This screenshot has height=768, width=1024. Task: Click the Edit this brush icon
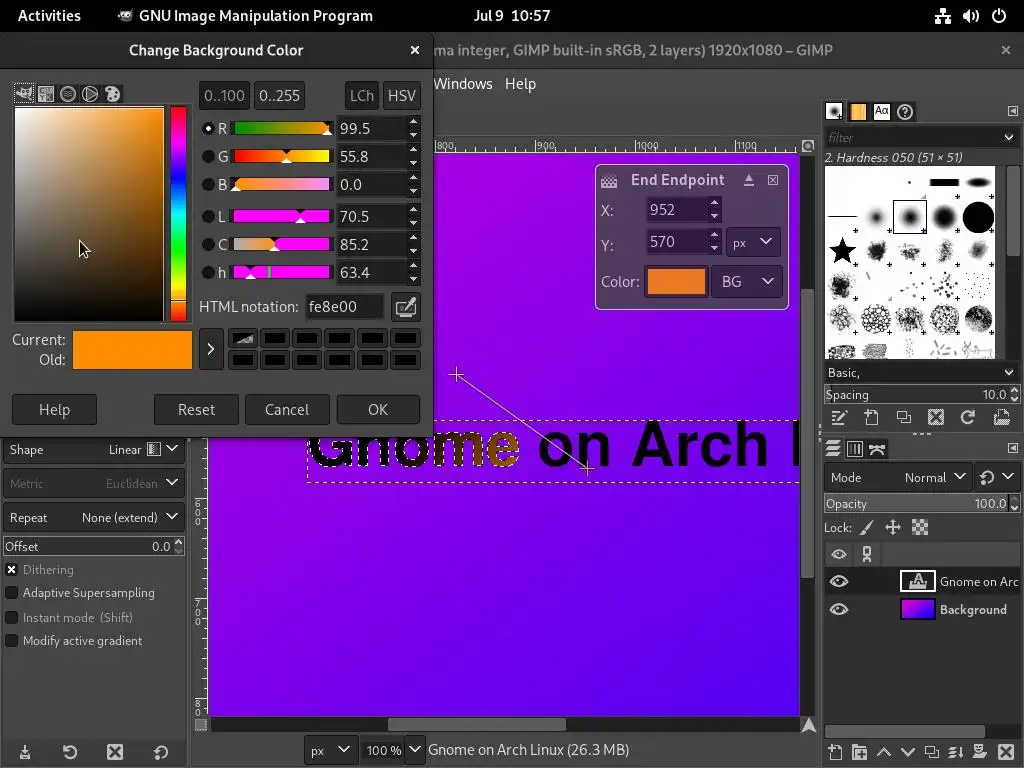coord(839,417)
